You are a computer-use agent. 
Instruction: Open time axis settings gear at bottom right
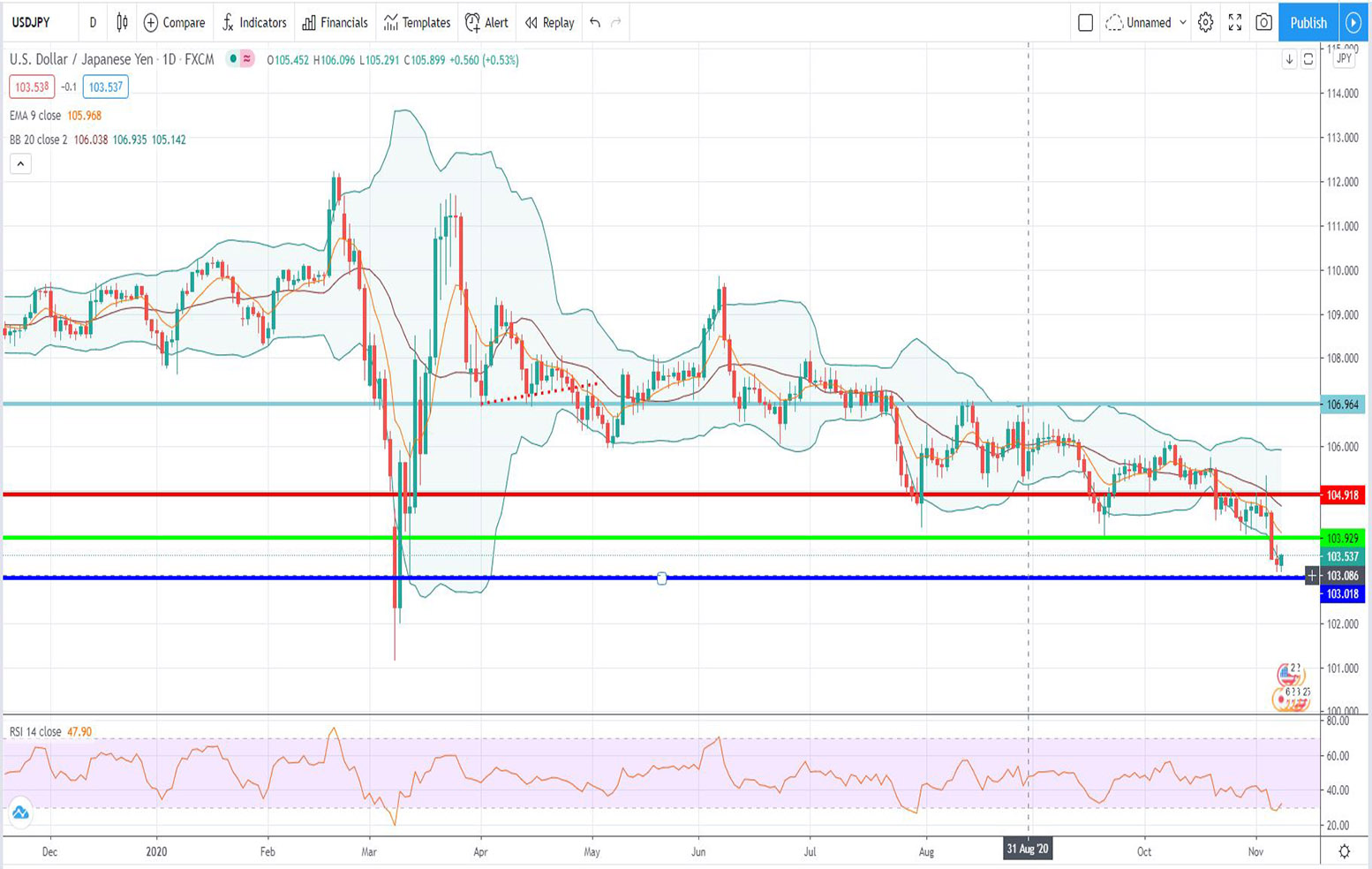pyautogui.click(x=1344, y=851)
